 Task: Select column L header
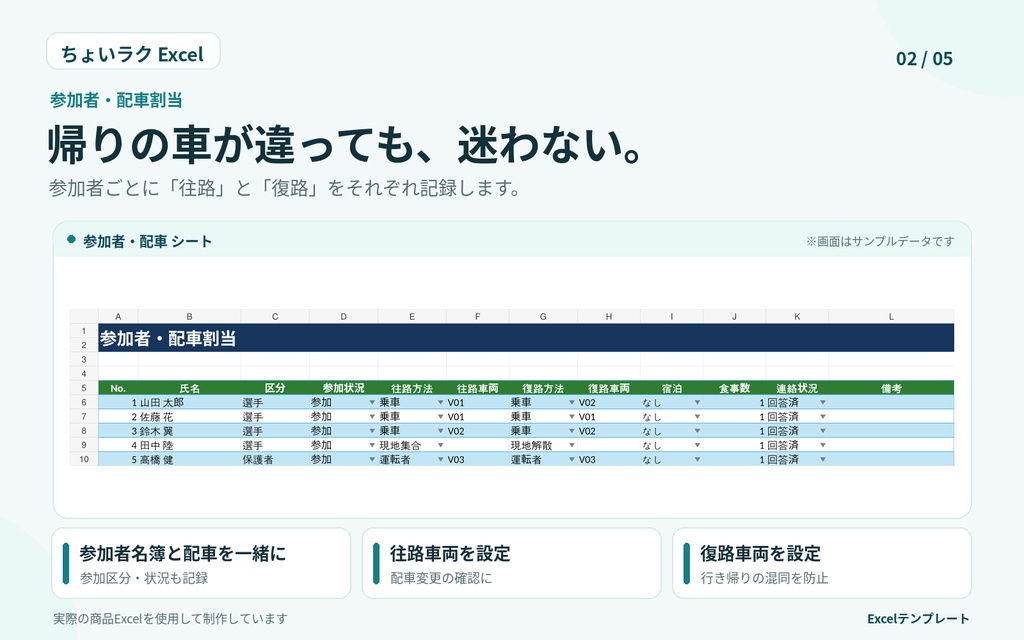891,317
